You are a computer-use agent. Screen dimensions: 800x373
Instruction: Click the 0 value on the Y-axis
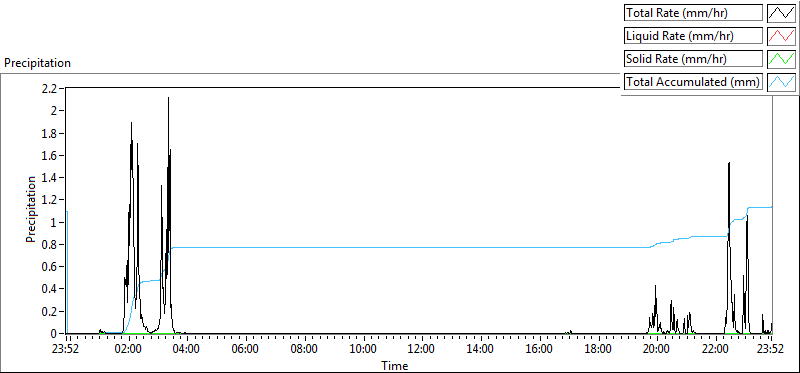pyautogui.click(x=55, y=334)
